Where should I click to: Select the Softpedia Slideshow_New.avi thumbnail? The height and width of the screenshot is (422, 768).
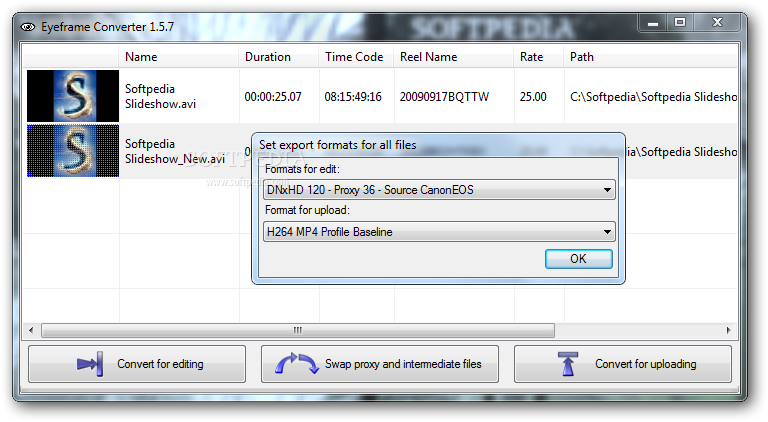73,151
